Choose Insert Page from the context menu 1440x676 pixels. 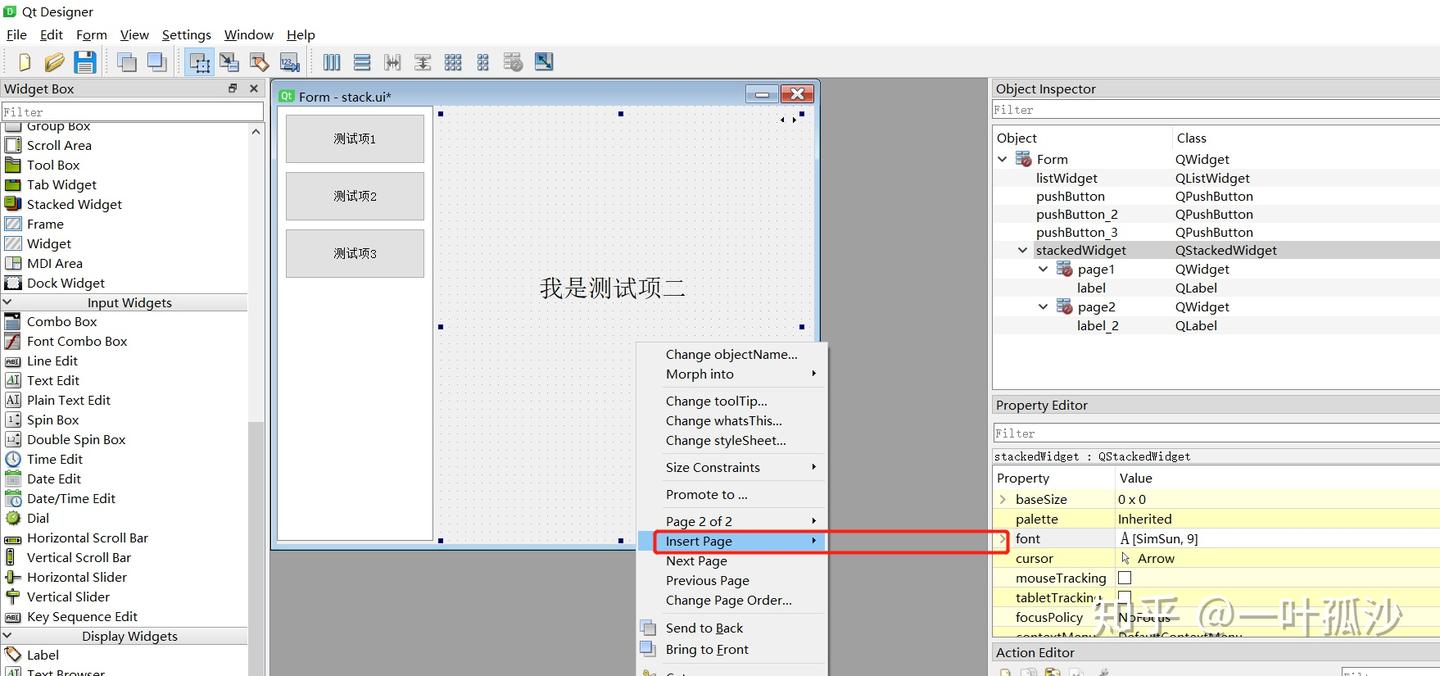point(698,541)
